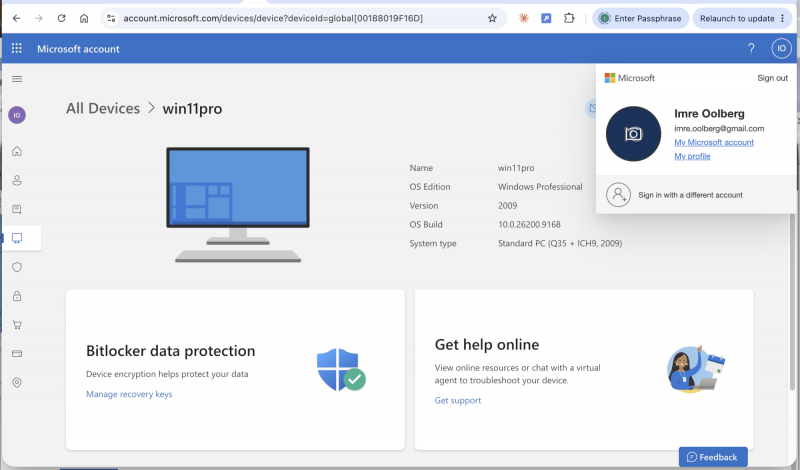Click the Get help online heading
The width and height of the screenshot is (800, 470).
(487, 344)
